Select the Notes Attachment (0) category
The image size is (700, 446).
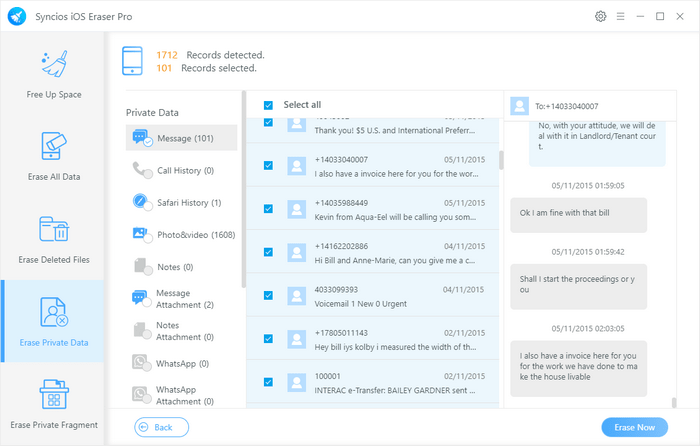pyautogui.click(x=182, y=331)
